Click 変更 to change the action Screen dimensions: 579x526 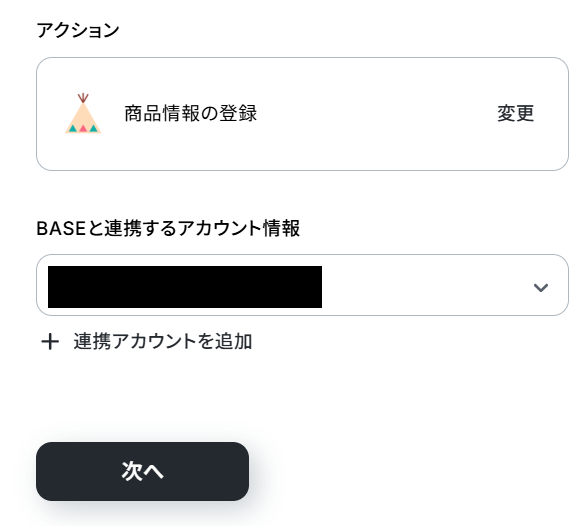515,113
